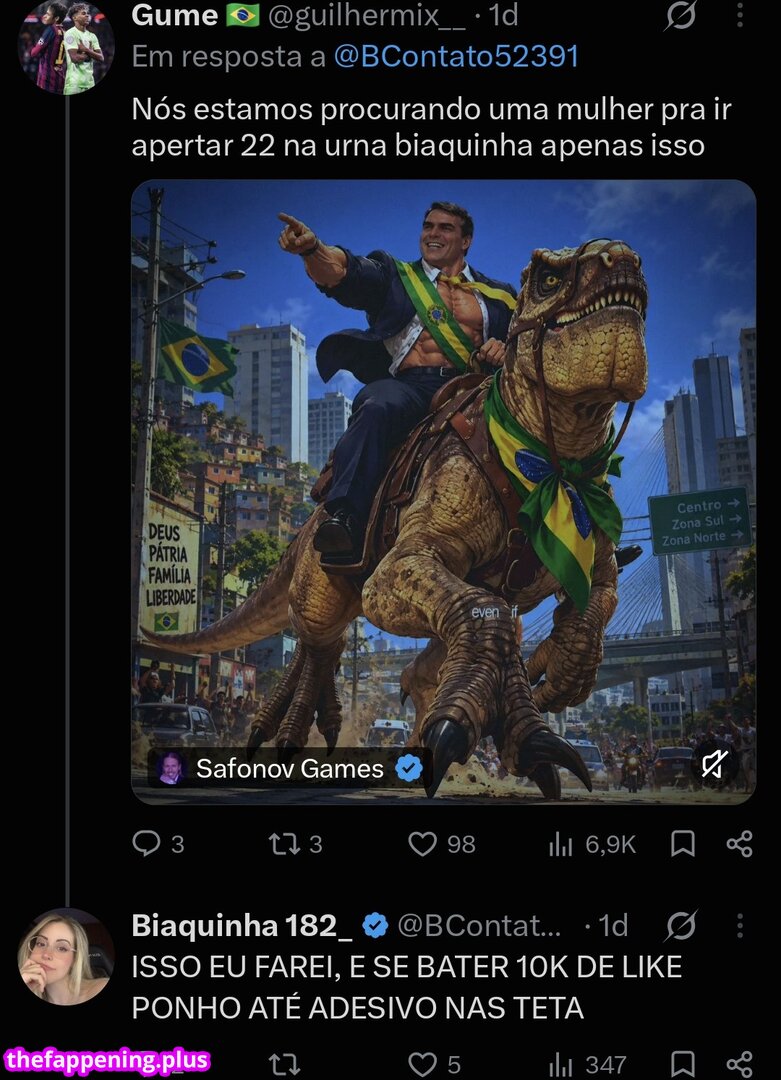Open more options on Biaquinha's reply
The width and height of the screenshot is (781, 1080).
(740, 926)
